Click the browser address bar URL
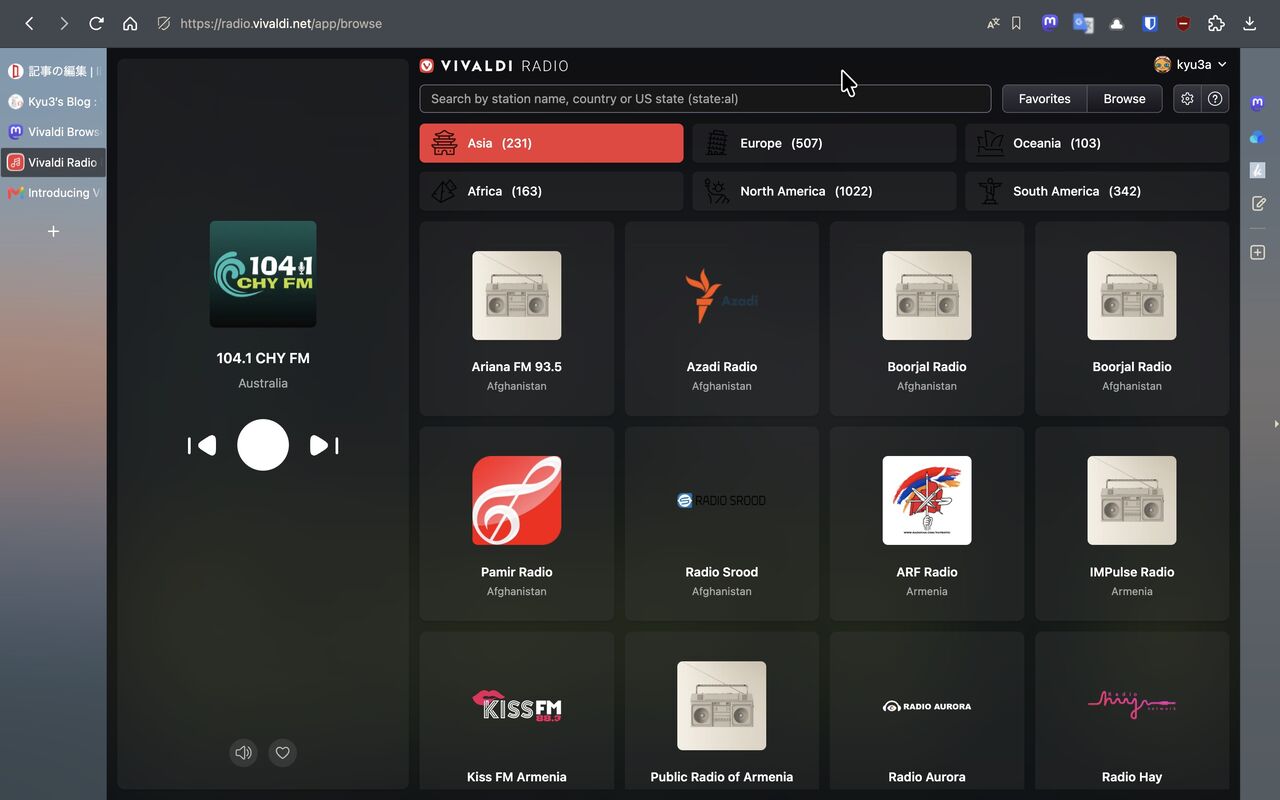The height and width of the screenshot is (800, 1280). coord(281,23)
